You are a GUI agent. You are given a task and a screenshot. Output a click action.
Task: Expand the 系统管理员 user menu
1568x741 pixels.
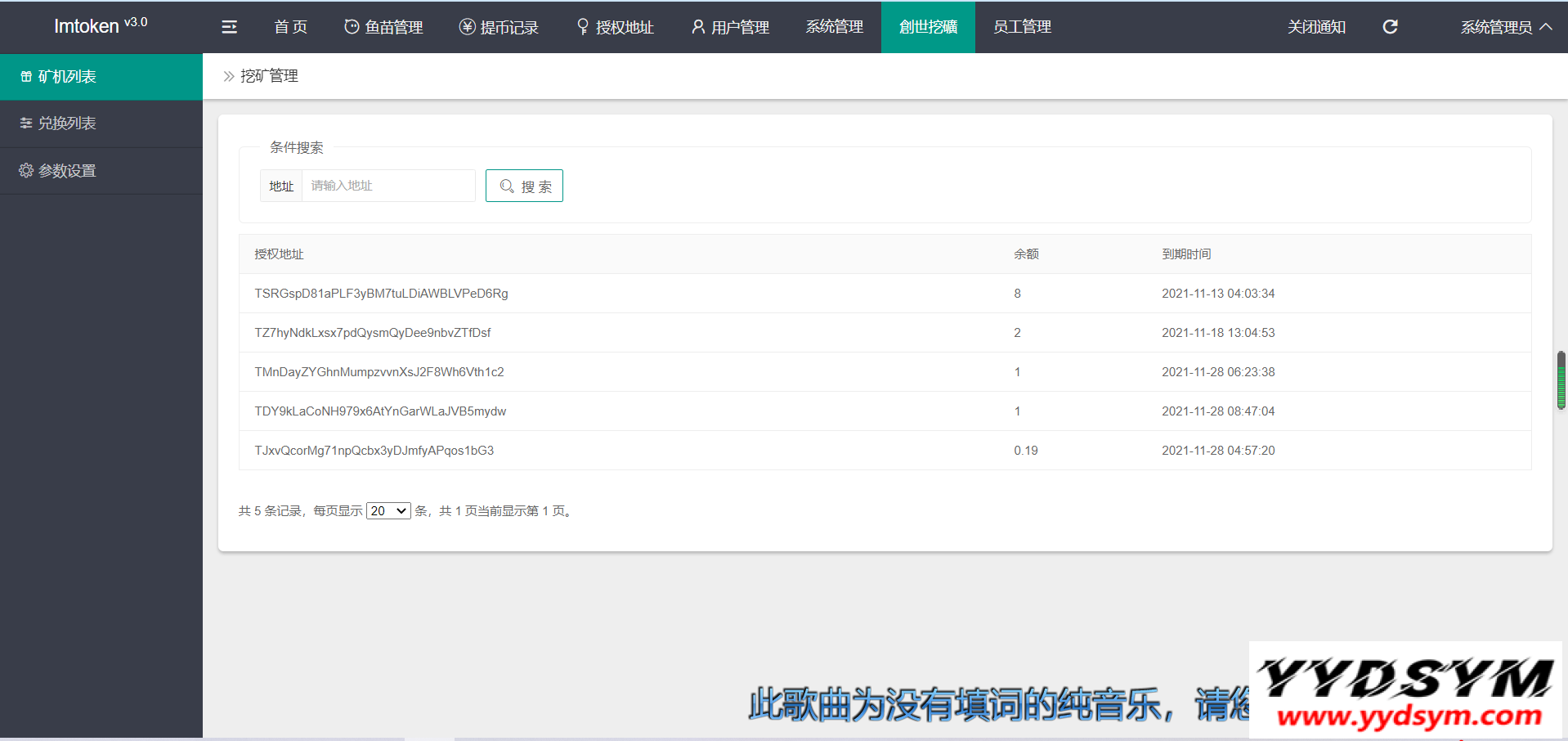click(1505, 27)
